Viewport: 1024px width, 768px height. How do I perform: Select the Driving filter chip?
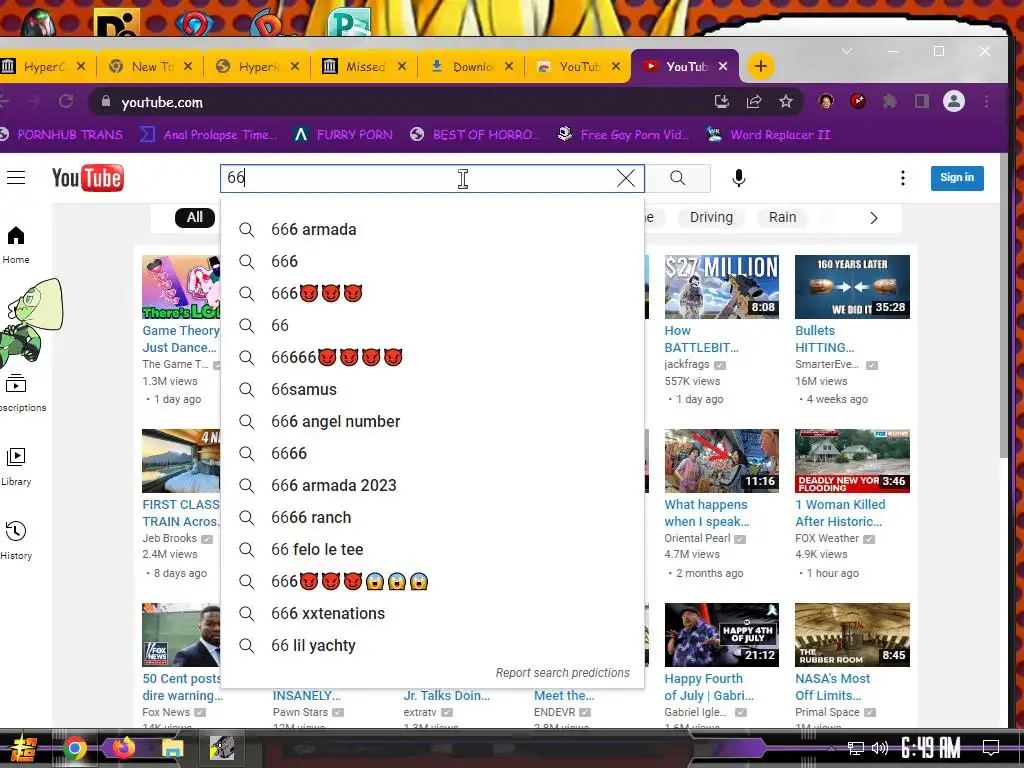tap(711, 217)
